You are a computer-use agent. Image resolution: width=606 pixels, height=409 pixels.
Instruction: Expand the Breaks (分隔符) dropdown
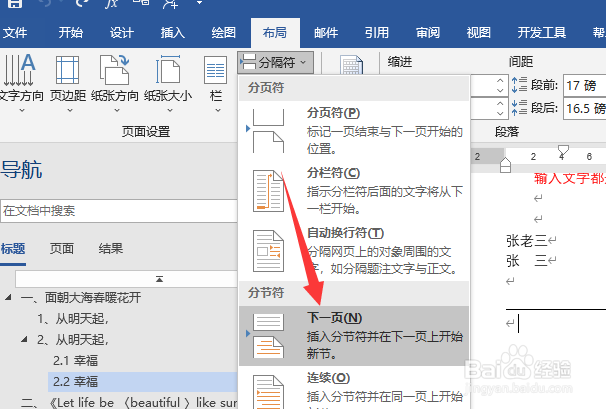click(x=275, y=62)
